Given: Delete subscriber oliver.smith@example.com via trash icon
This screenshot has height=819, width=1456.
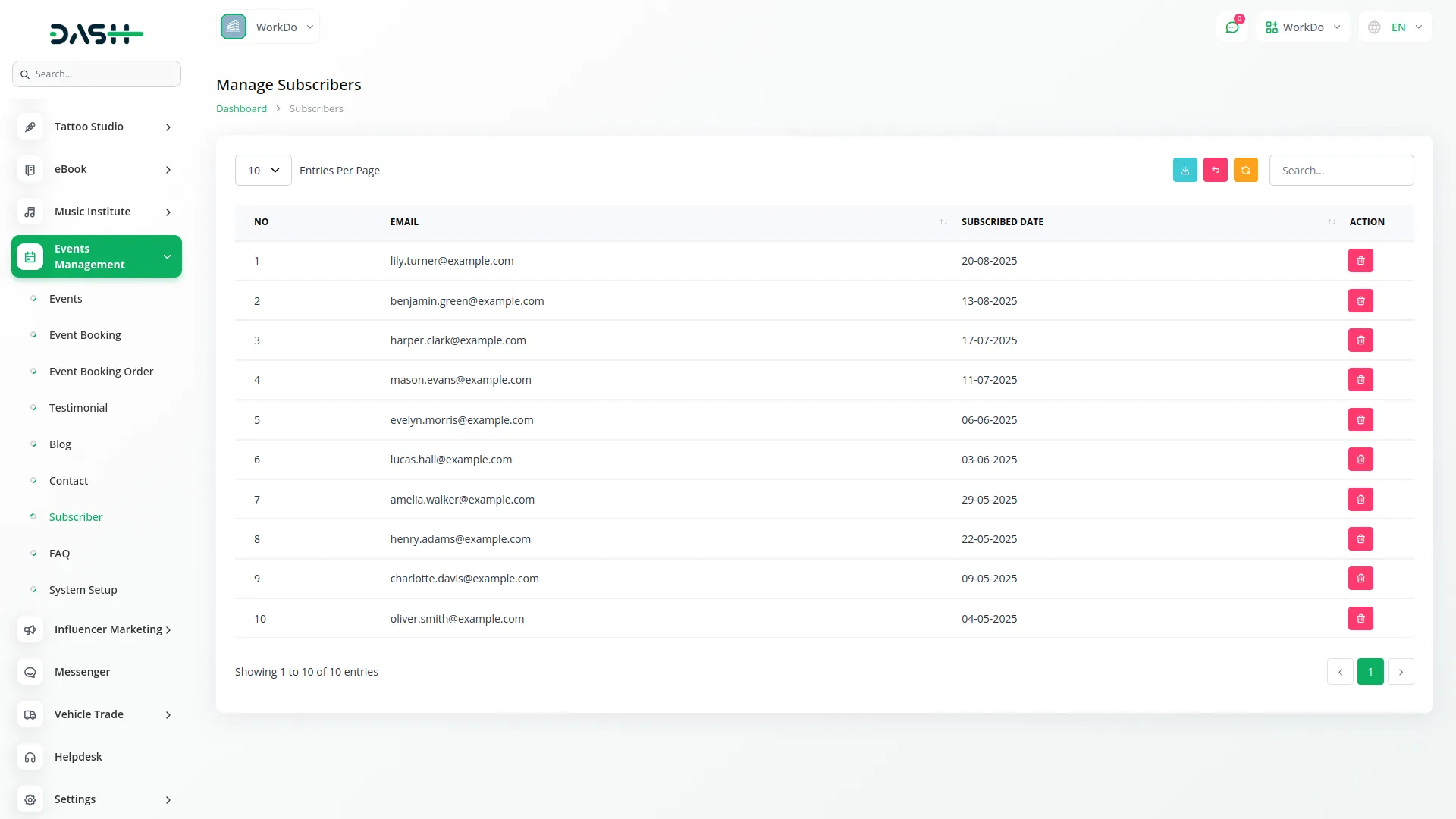Looking at the screenshot, I should pos(1360,619).
